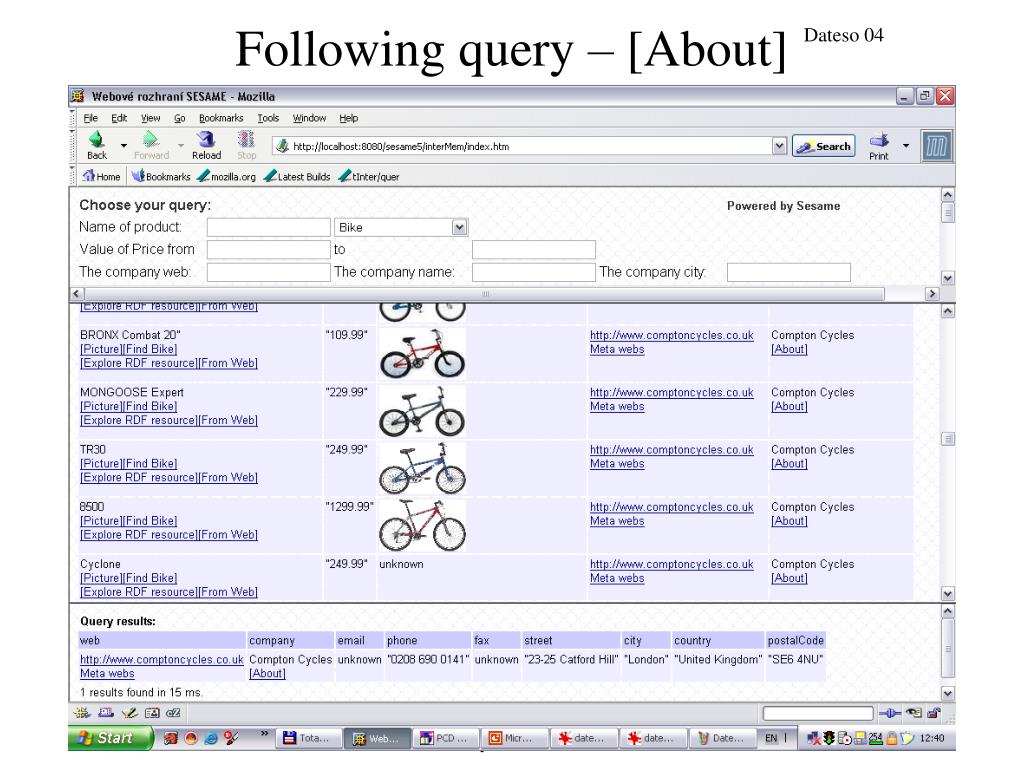Image resolution: width=1024 pixels, height=768 pixels.
Task: Click the Windows Start button
Action: click(x=110, y=738)
